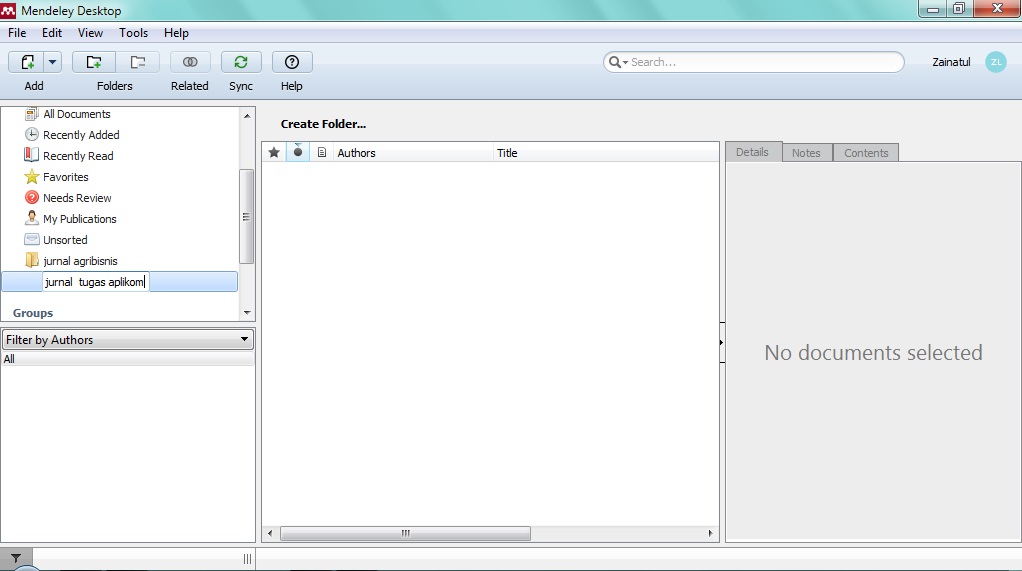The height and width of the screenshot is (571, 1022).
Task: Open the View menu
Action: [91, 33]
